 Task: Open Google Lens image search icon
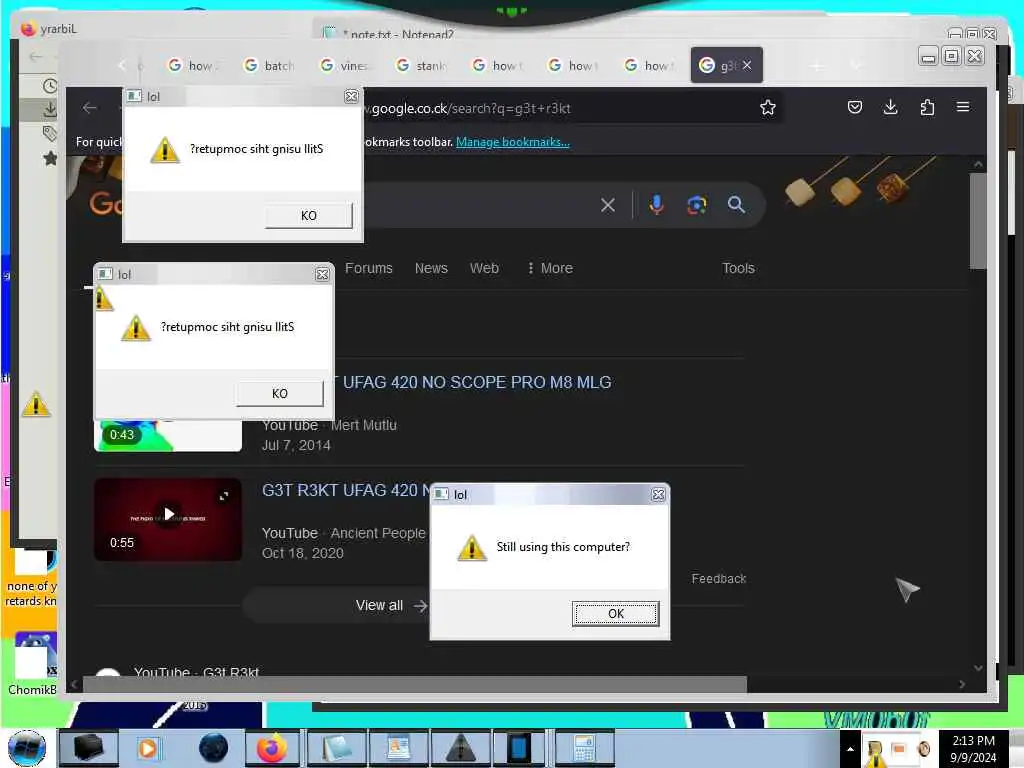point(697,205)
